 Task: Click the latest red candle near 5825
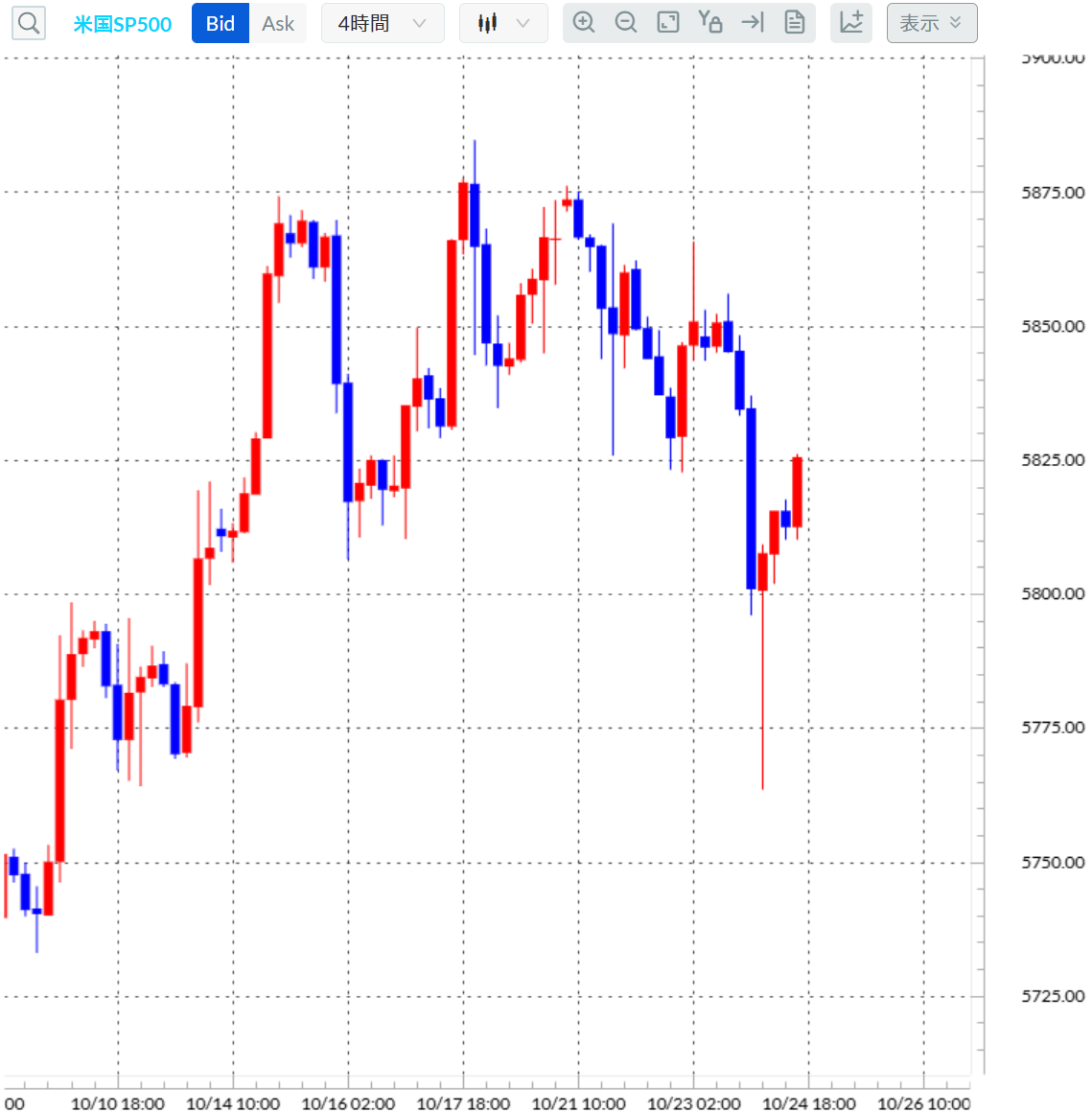(x=798, y=492)
